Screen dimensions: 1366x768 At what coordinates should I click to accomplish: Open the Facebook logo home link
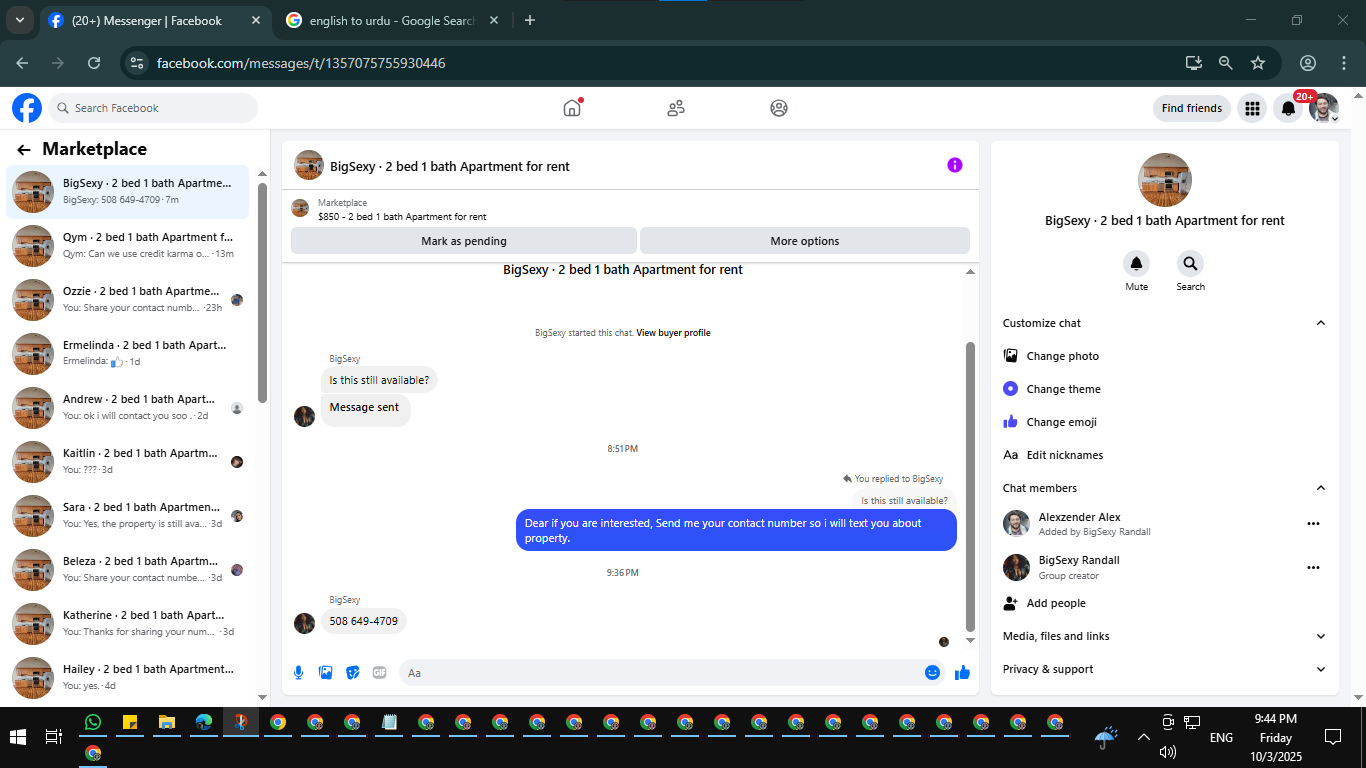27,108
